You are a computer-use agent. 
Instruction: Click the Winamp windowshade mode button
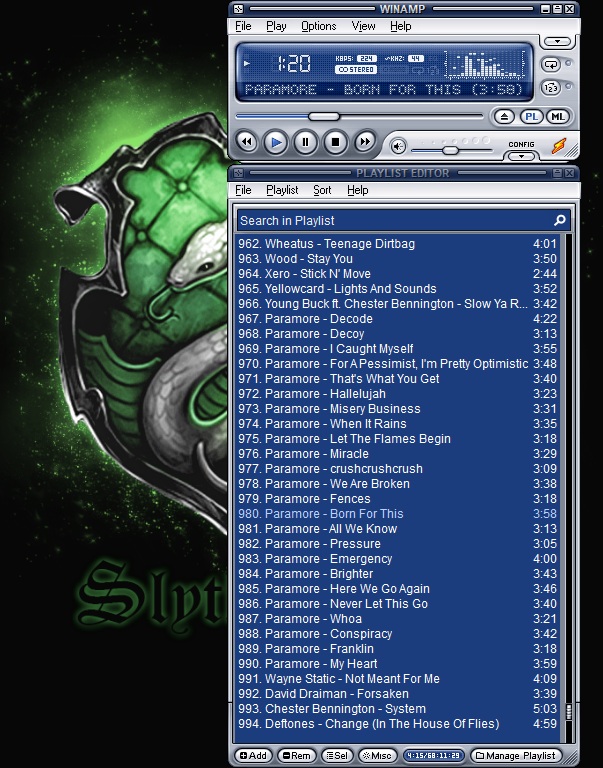point(557,9)
